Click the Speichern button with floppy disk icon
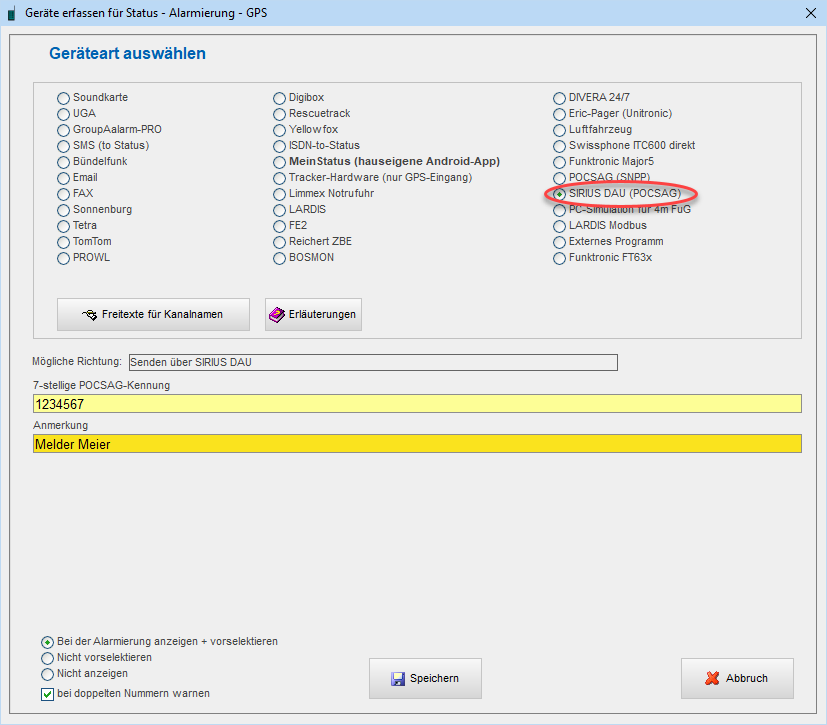This screenshot has height=725, width=827. tap(425, 678)
